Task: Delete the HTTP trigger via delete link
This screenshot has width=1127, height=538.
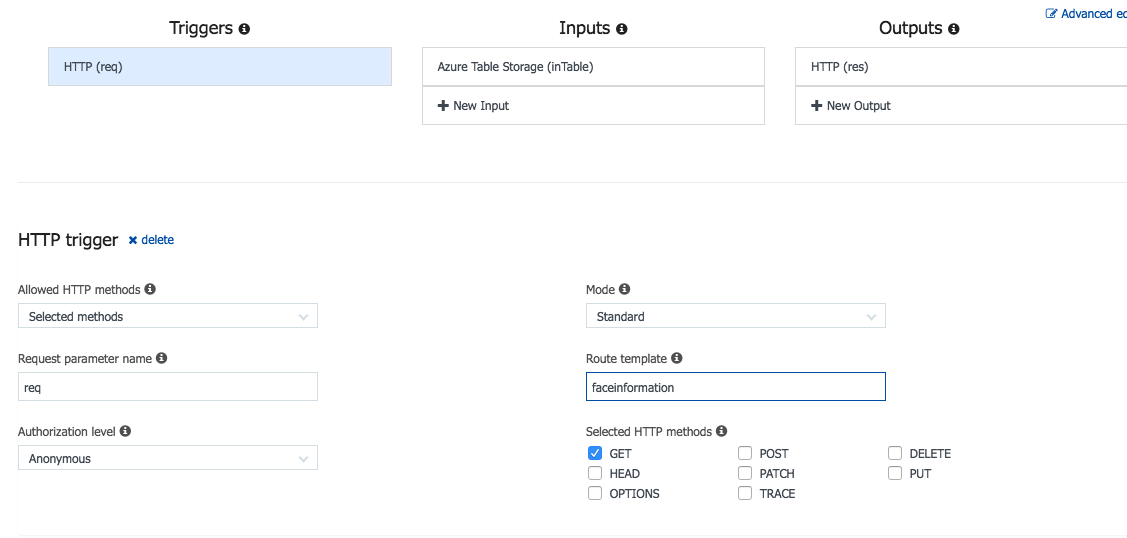Action: click(x=152, y=240)
